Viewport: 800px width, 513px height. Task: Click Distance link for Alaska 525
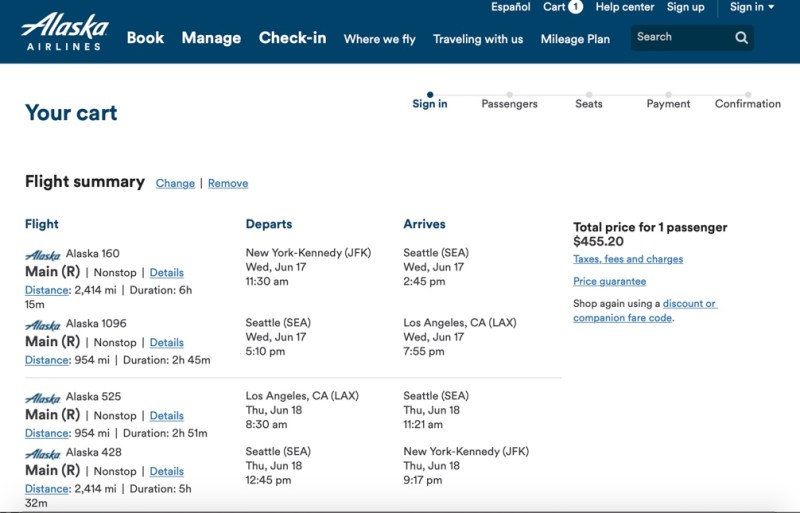tap(47, 433)
